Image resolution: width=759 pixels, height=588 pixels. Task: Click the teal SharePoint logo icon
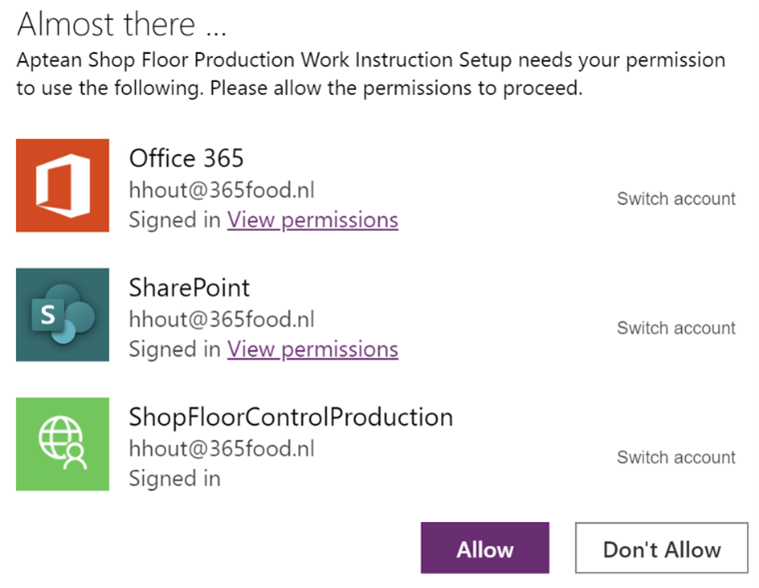click(62, 315)
